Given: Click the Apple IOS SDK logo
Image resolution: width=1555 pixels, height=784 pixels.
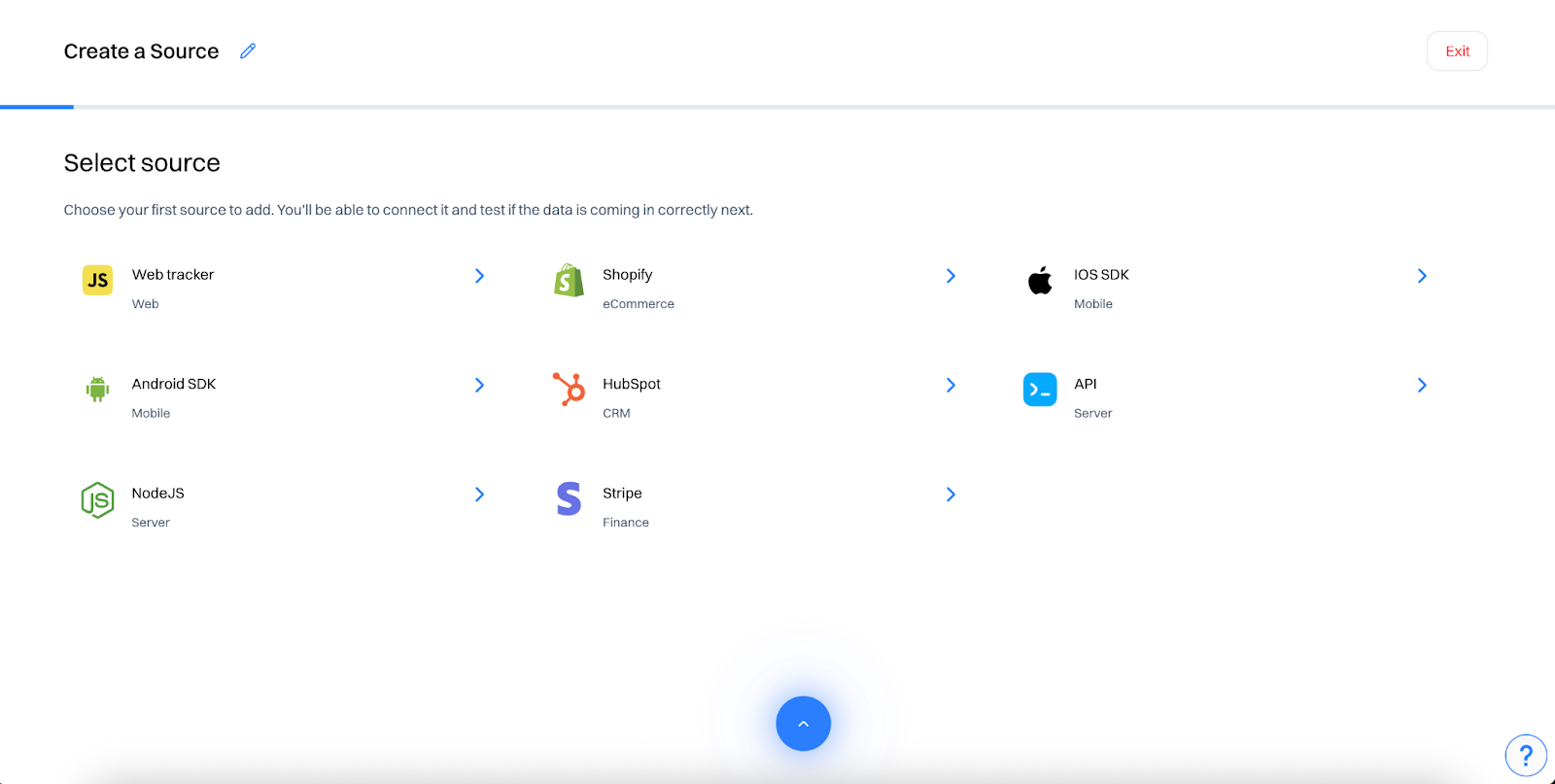Looking at the screenshot, I should pos(1040,280).
